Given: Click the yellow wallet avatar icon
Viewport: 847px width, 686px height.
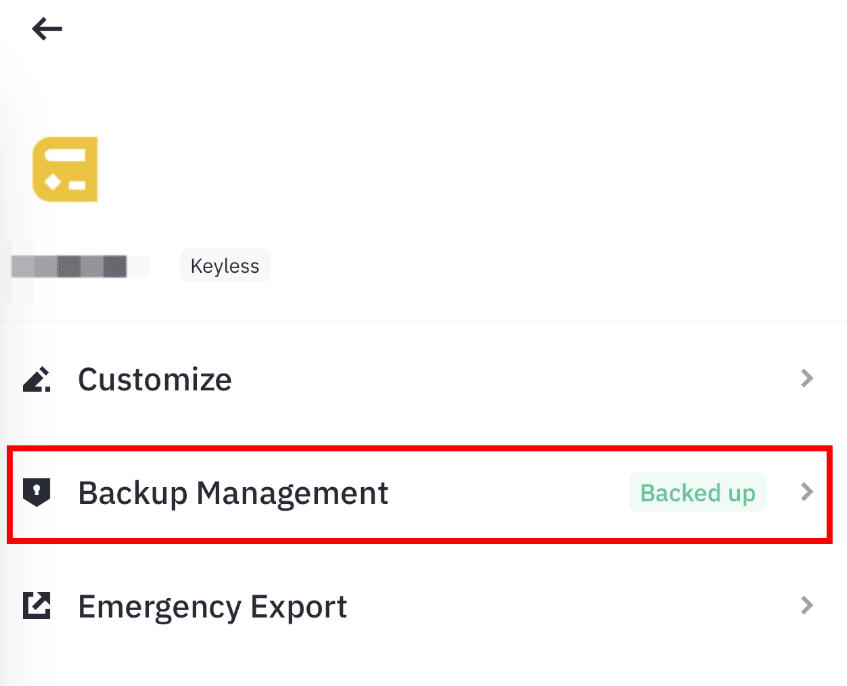Looking at the screenshot, I should click(x=65, y=169).
